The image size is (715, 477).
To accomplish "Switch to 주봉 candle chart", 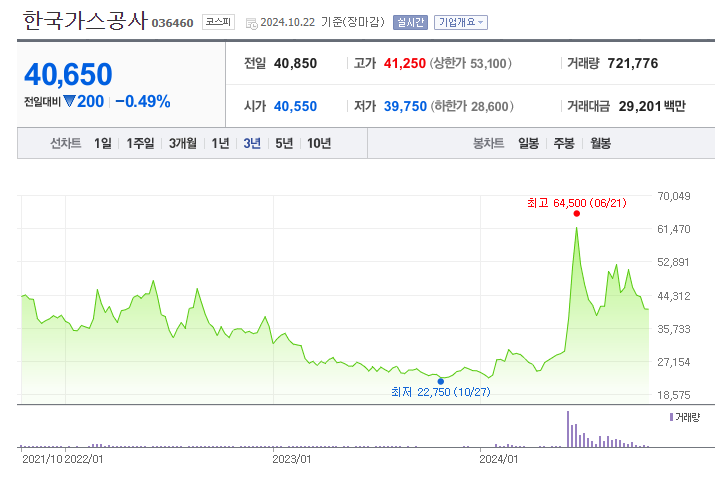I will coord(564,143).
